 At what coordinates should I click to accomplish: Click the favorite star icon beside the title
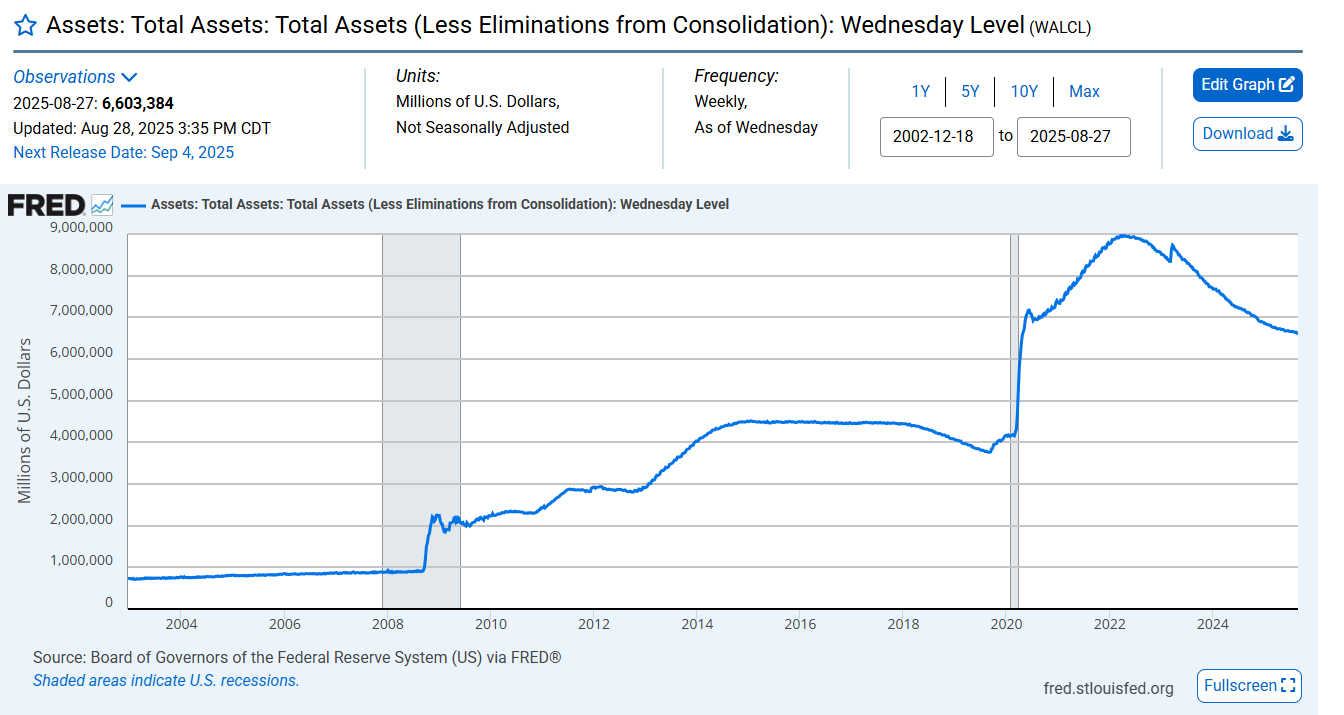26,26
